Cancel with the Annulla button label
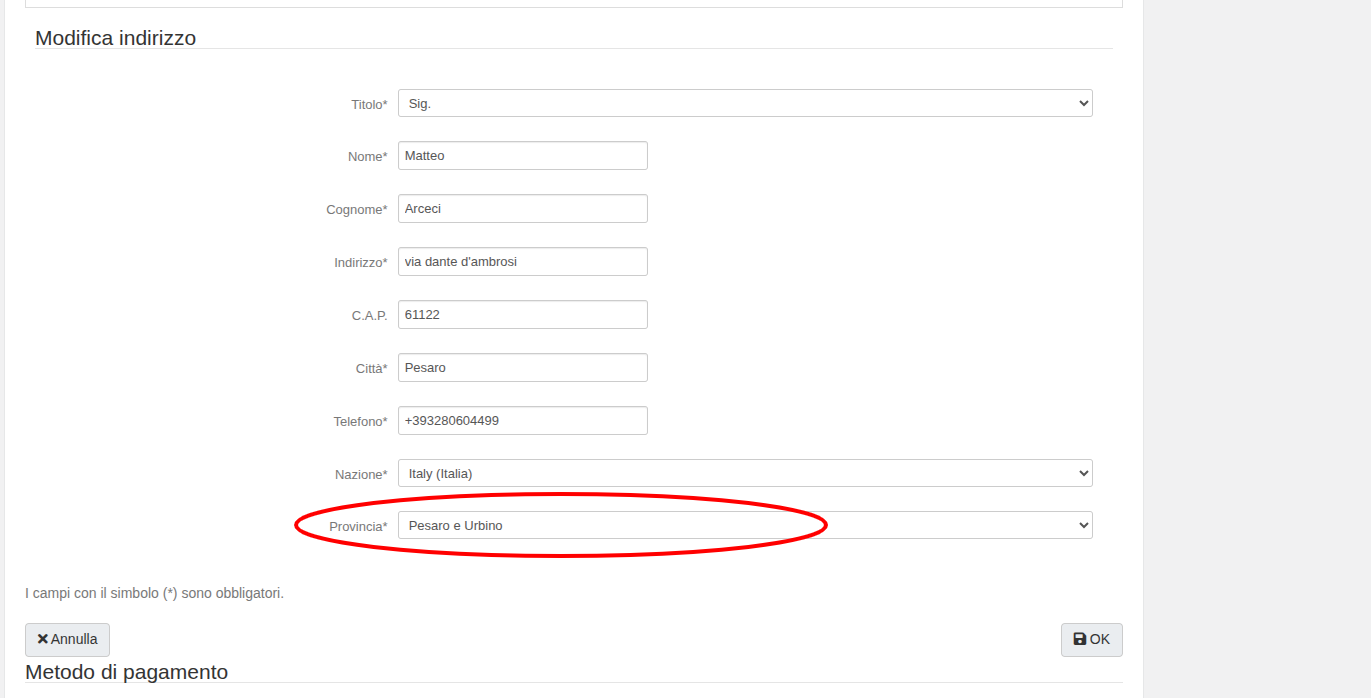 coord(74,639)
